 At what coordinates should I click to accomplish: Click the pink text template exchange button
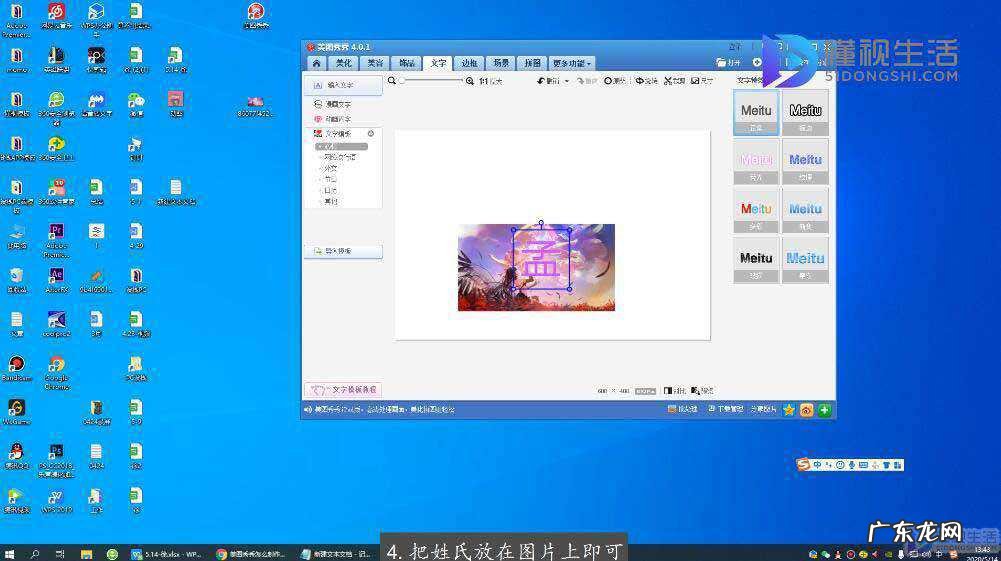pyautogui.click(x=343, y=390)
